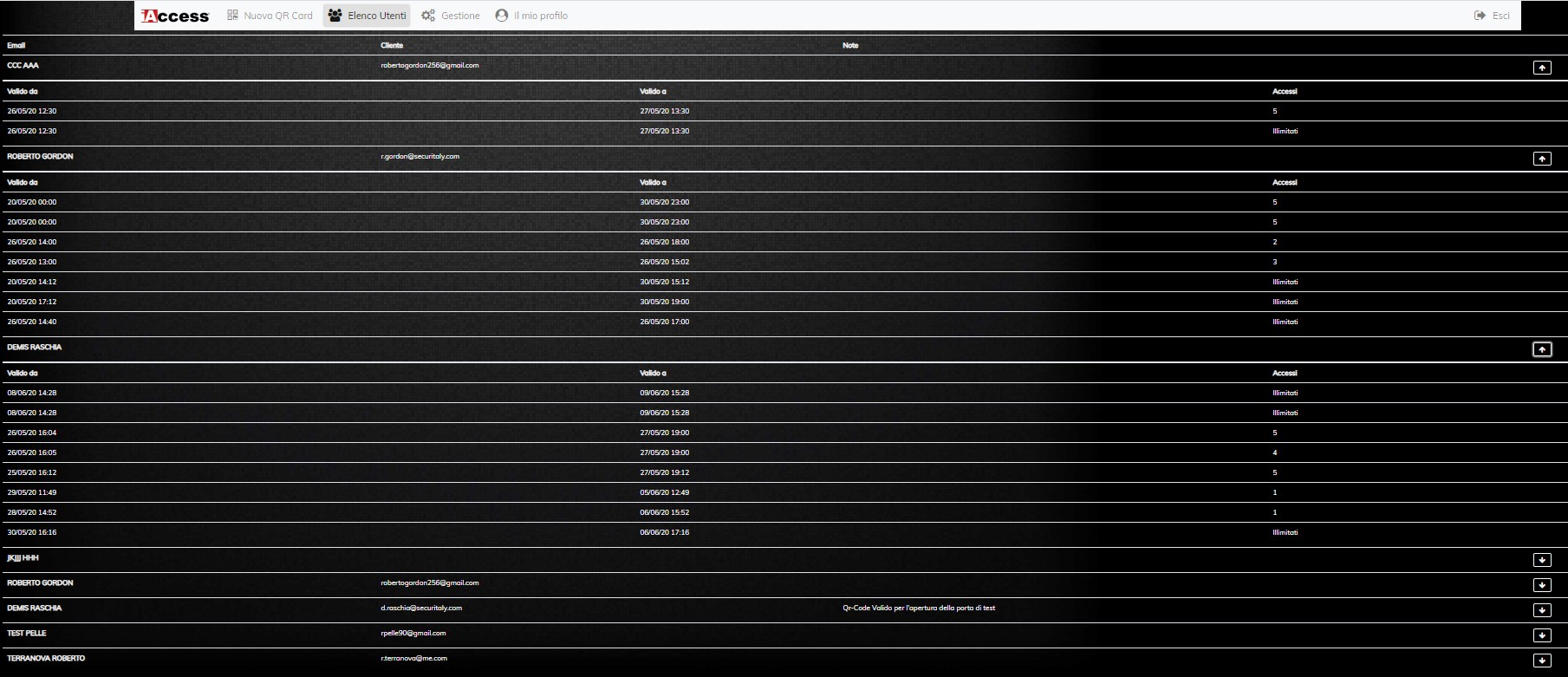Select the Elenco Utenti tab
The height and width of the screenshot is (677, 1568).
[x=368, y=16]
